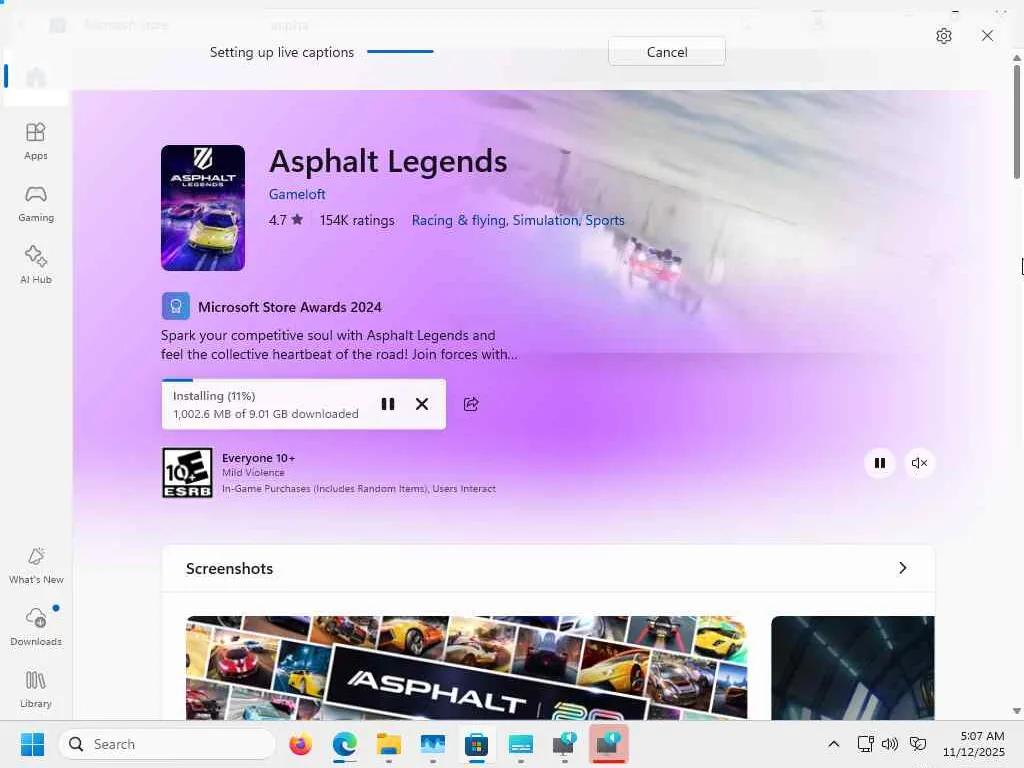1024x768 pixels.
Task: Open the Sports category link
Action: pos(605,220)
